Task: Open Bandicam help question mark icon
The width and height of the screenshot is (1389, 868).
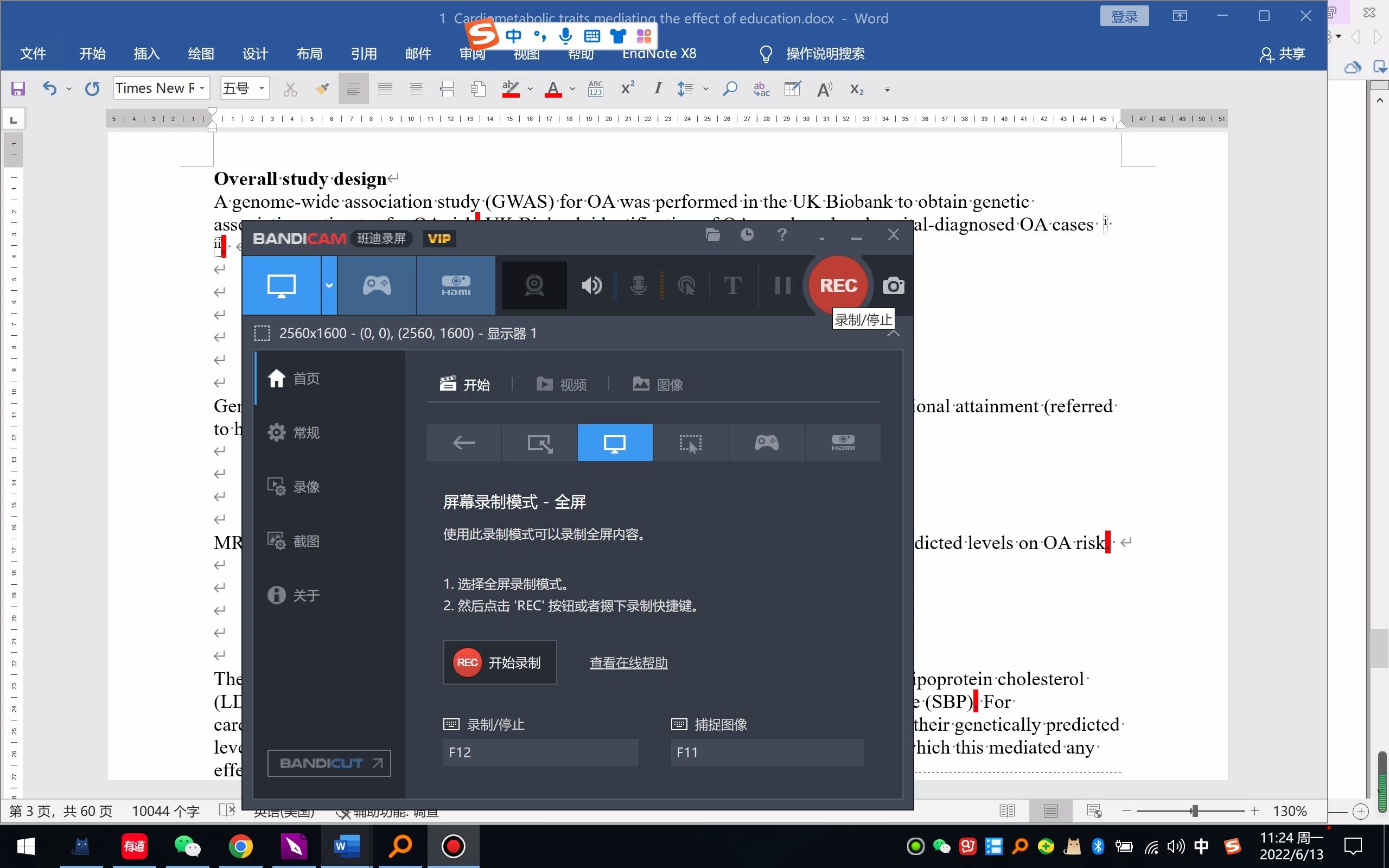Action: pos(782,234)
